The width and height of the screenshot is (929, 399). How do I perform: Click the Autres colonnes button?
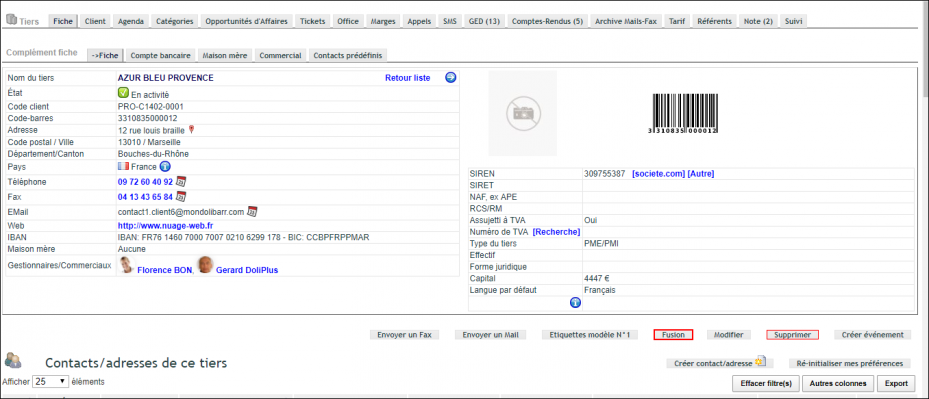point(838,384)
